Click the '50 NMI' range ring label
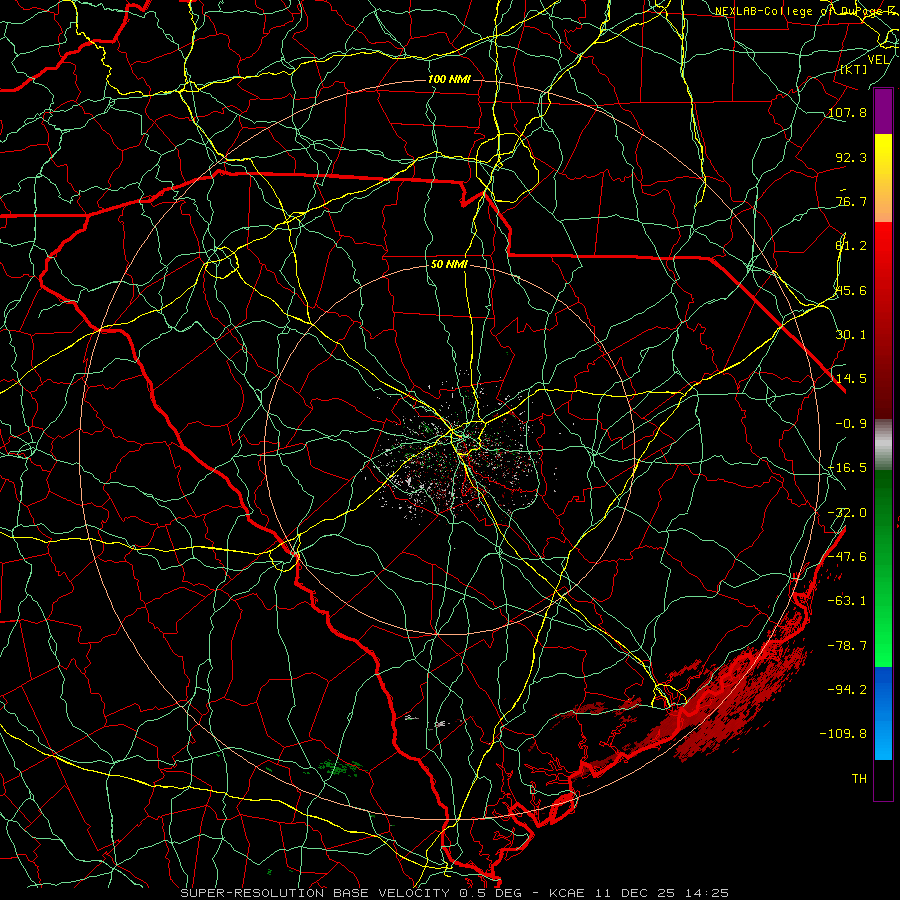 coord(449,265)
